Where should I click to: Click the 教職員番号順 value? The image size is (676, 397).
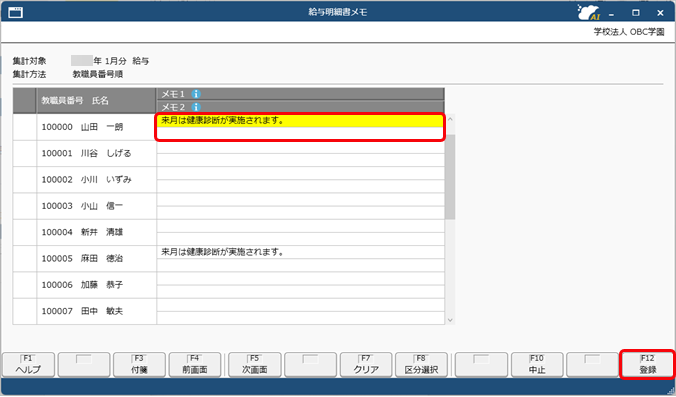click(98, 74)
